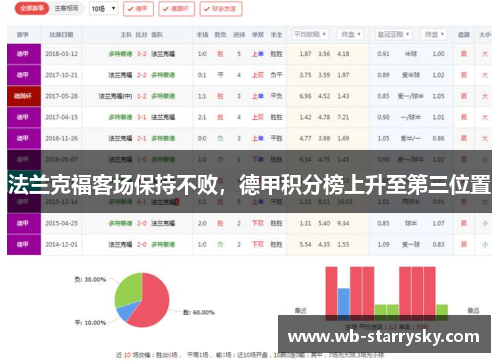This screenshot has height=362, width=500.
Task: Open the 10场 match count dropdown
Action: [104, 9]
